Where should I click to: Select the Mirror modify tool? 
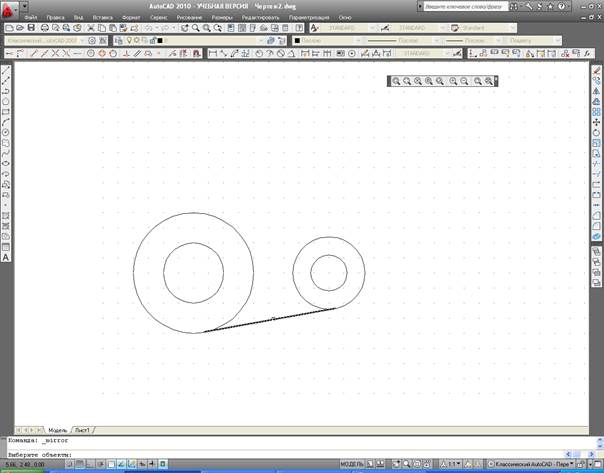(596, 91)
